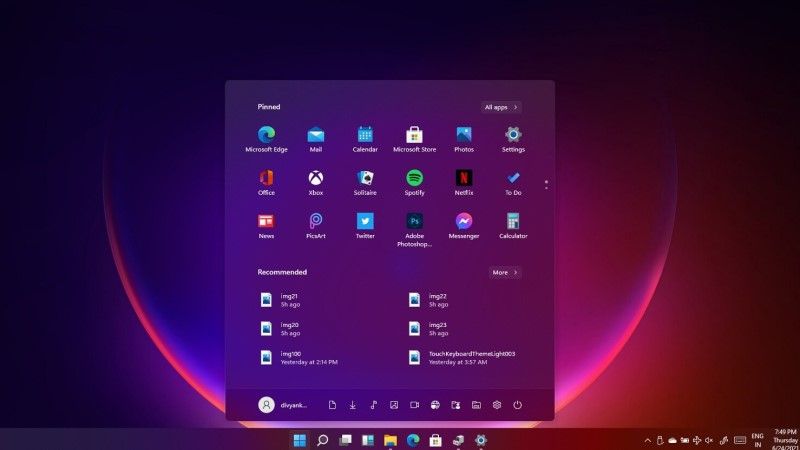Launch the pinned Calendar app
This screenshot has width=800, height=450.
[365, 139]
